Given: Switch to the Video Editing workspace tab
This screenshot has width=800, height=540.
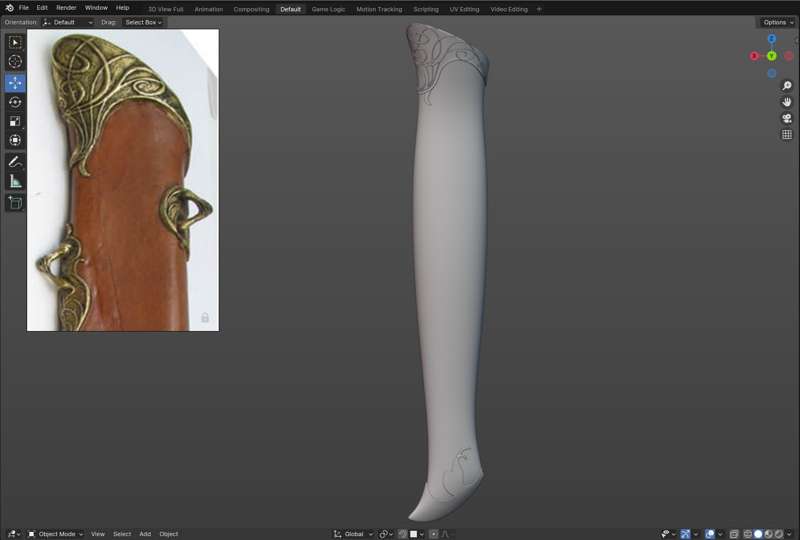Looking at the screenshot, I should tap(509, 9).
